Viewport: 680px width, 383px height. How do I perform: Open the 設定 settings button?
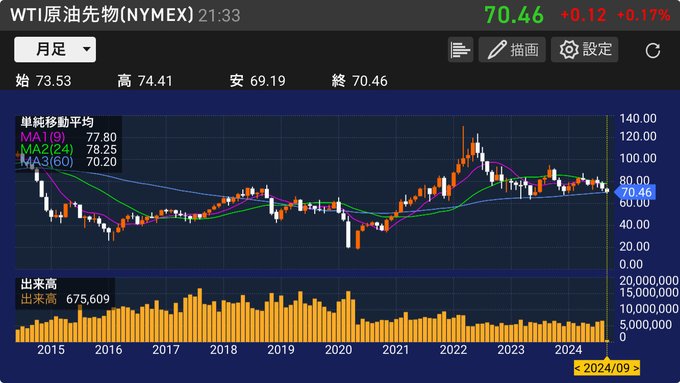point(585,50)
